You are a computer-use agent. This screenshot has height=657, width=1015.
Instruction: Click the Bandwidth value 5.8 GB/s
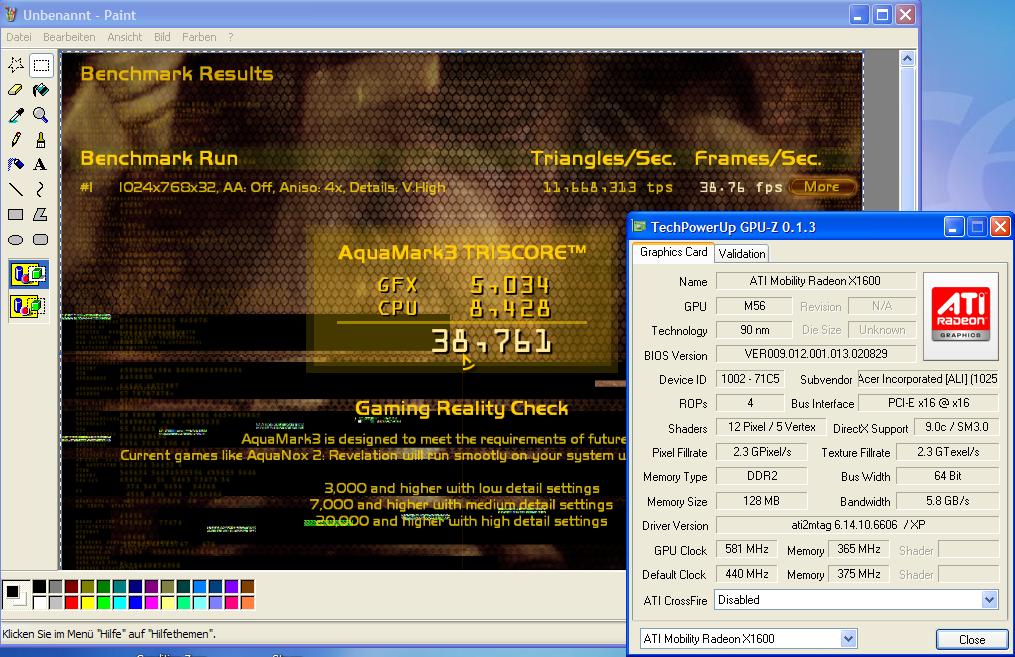pyautogui.click(x=947, y=501)
